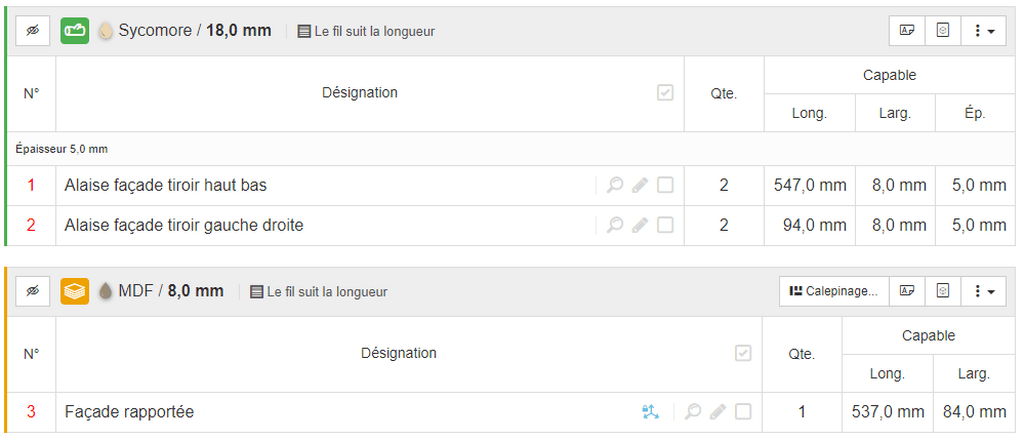Edit part Alaise façade tiroir gauche droite
Viewport: 1024px width, 440px height.
point(641,225)
